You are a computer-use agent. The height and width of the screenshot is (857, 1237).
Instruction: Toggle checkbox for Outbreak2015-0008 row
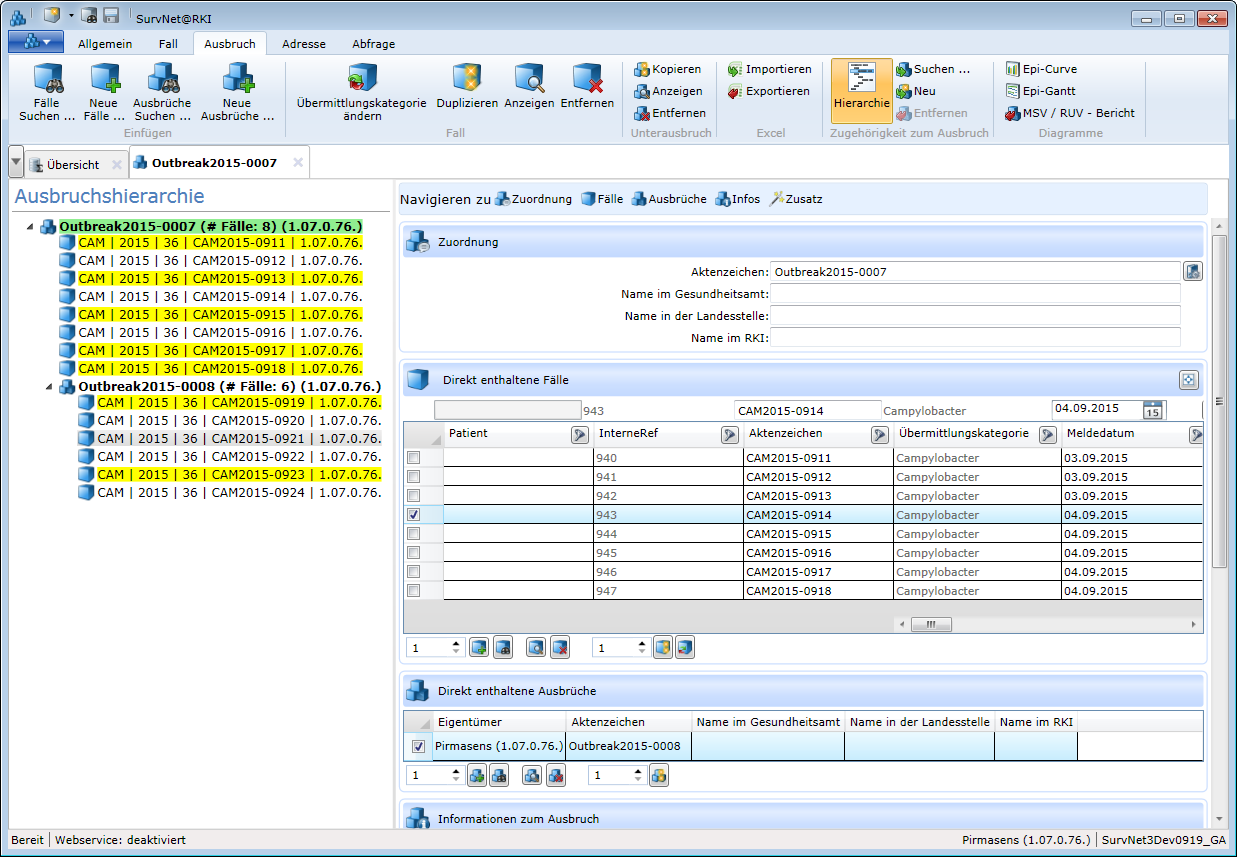pyautogui.click(x=418, y=746)
